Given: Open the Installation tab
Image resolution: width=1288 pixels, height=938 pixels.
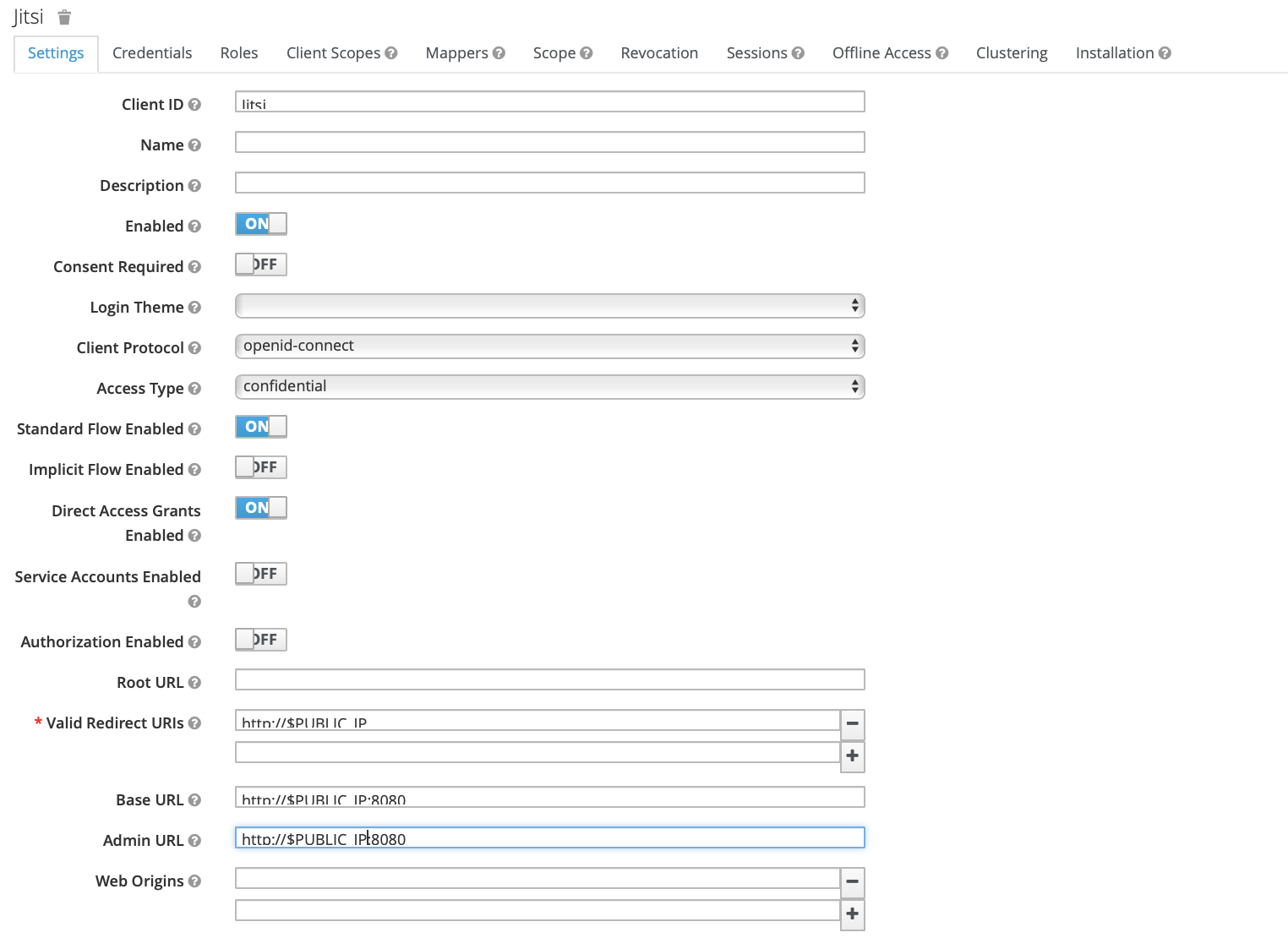Looking at the screenshot, I should (1115, 52).
